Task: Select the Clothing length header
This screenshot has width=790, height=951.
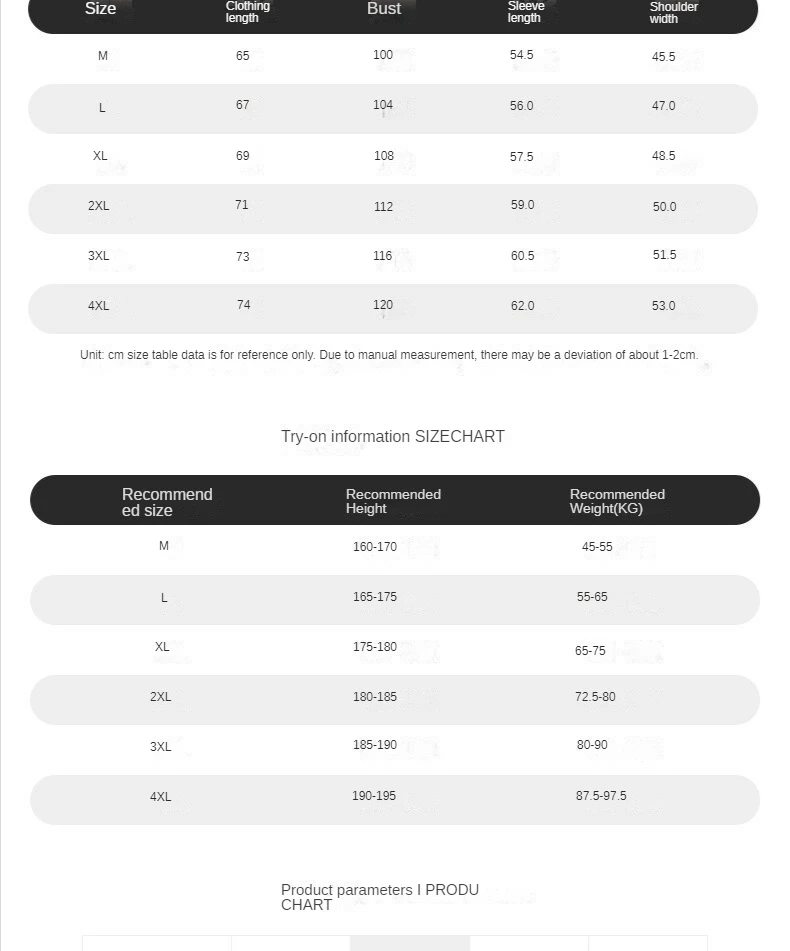Action: tap(247, 12)
